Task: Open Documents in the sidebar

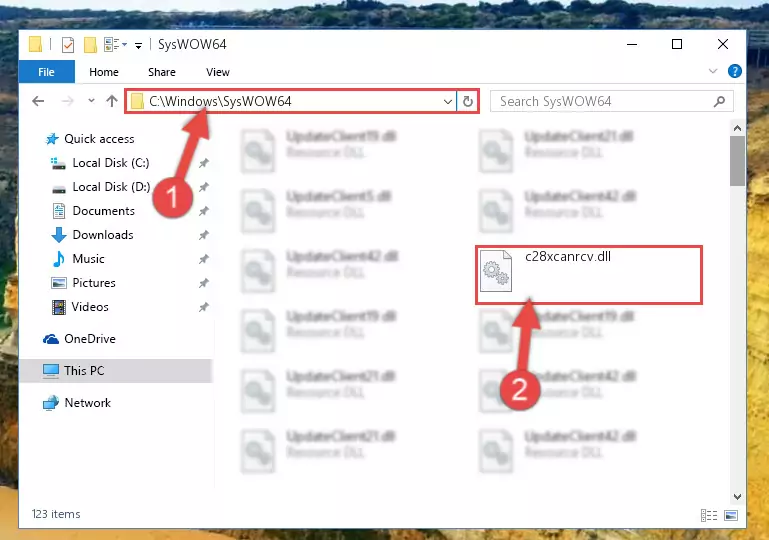Action: coord(103,211)
